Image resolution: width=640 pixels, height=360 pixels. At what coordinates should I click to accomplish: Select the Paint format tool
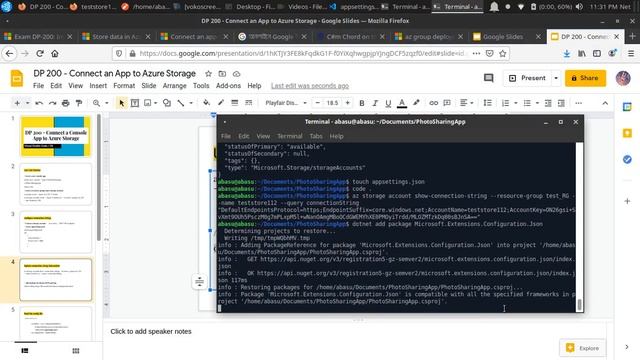tap(79, 103)
